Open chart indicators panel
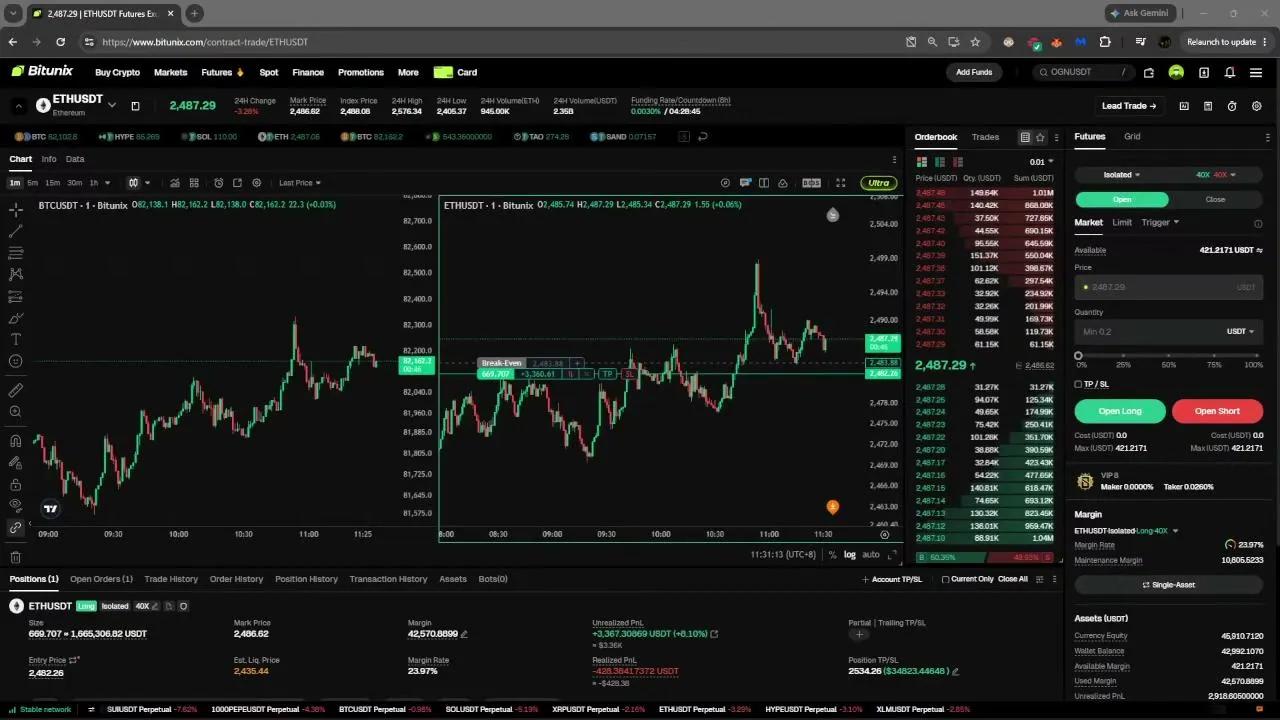The width and height of the screenshot is (1280, 720). point(175,183)
